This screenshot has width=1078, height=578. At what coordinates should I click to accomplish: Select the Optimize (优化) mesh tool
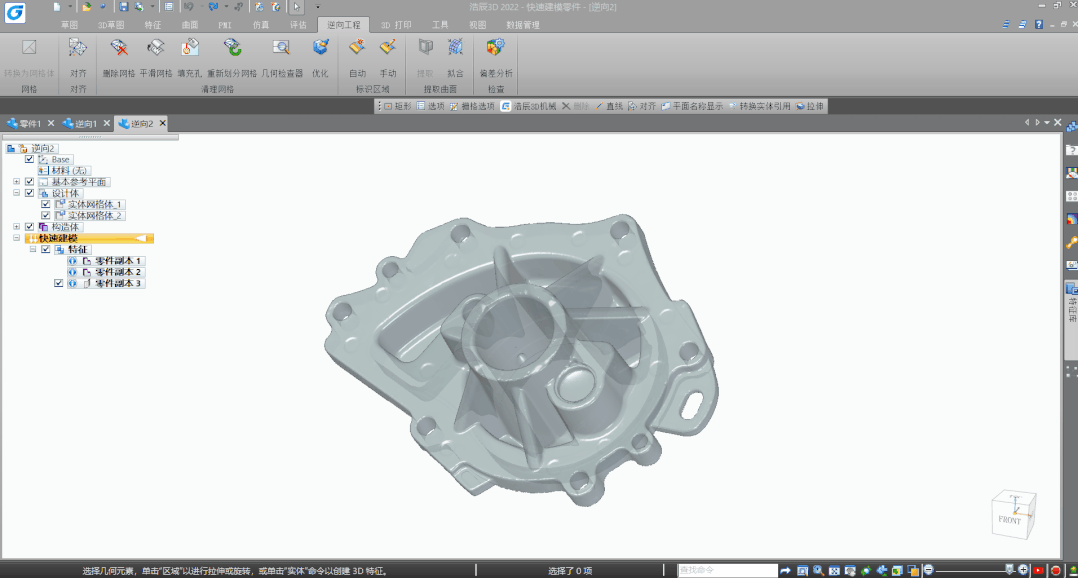point(320,57)
